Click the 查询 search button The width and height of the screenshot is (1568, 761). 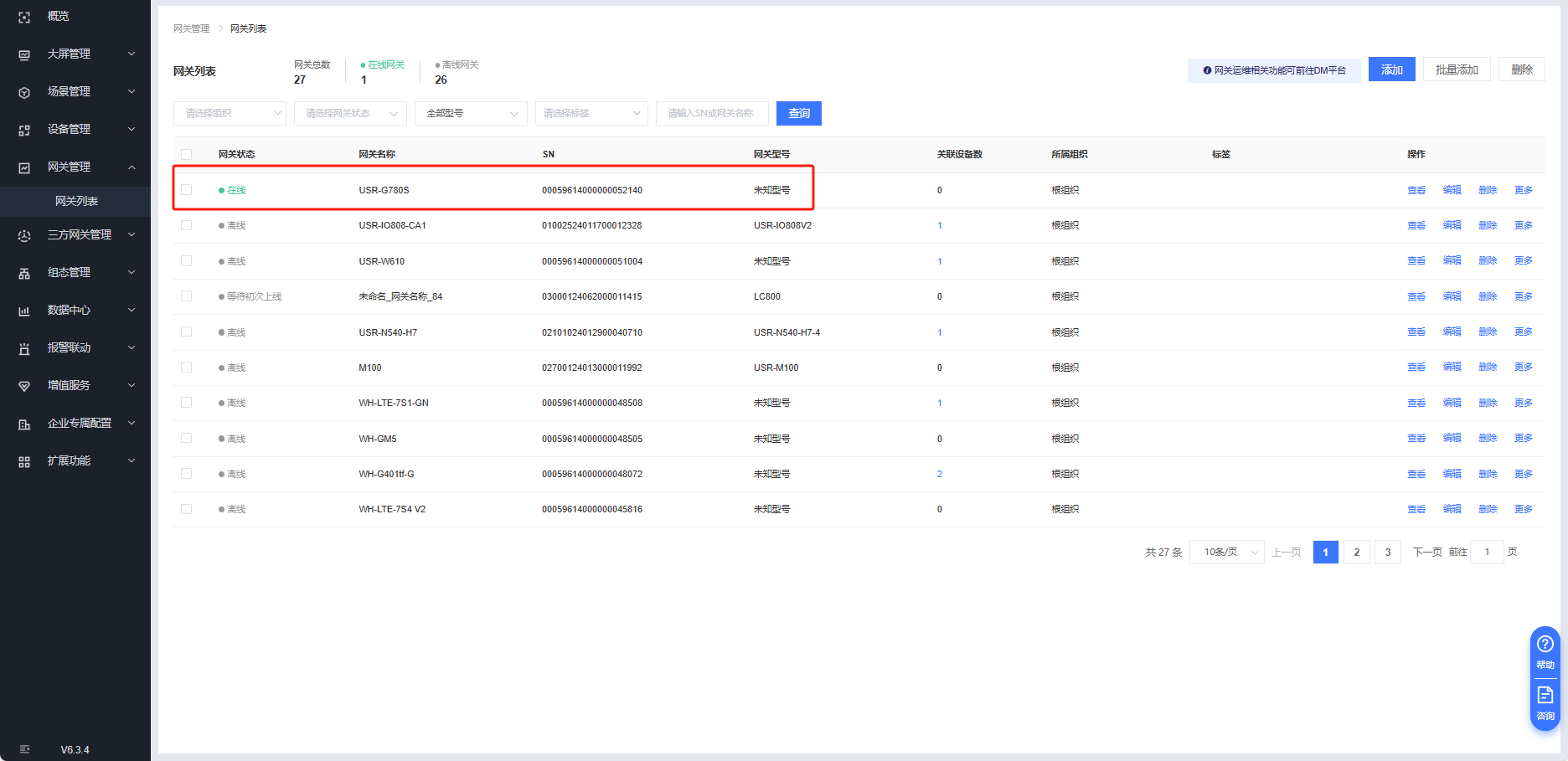798,113
